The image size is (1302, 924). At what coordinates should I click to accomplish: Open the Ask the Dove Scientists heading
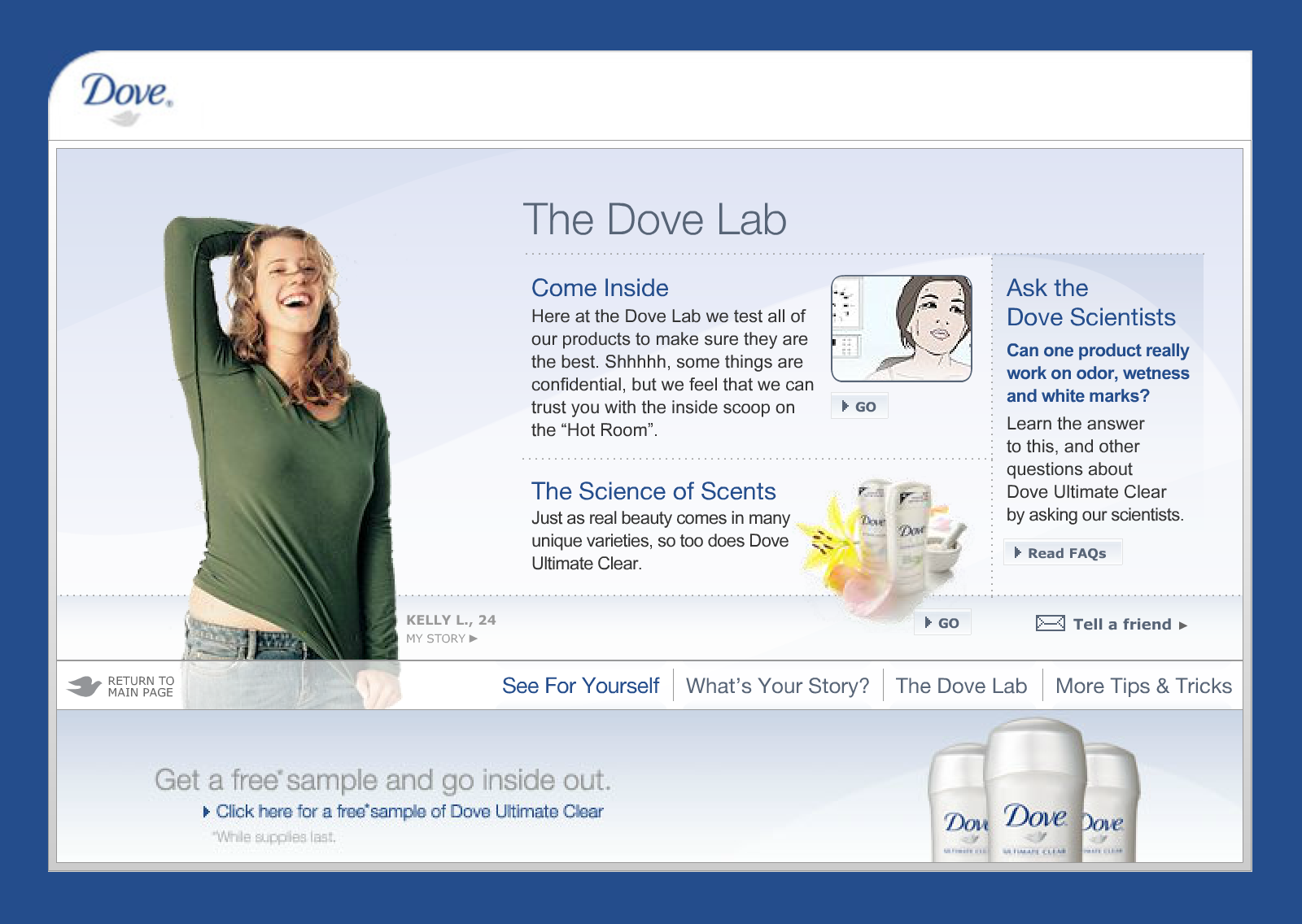(x=1091, y=303)
